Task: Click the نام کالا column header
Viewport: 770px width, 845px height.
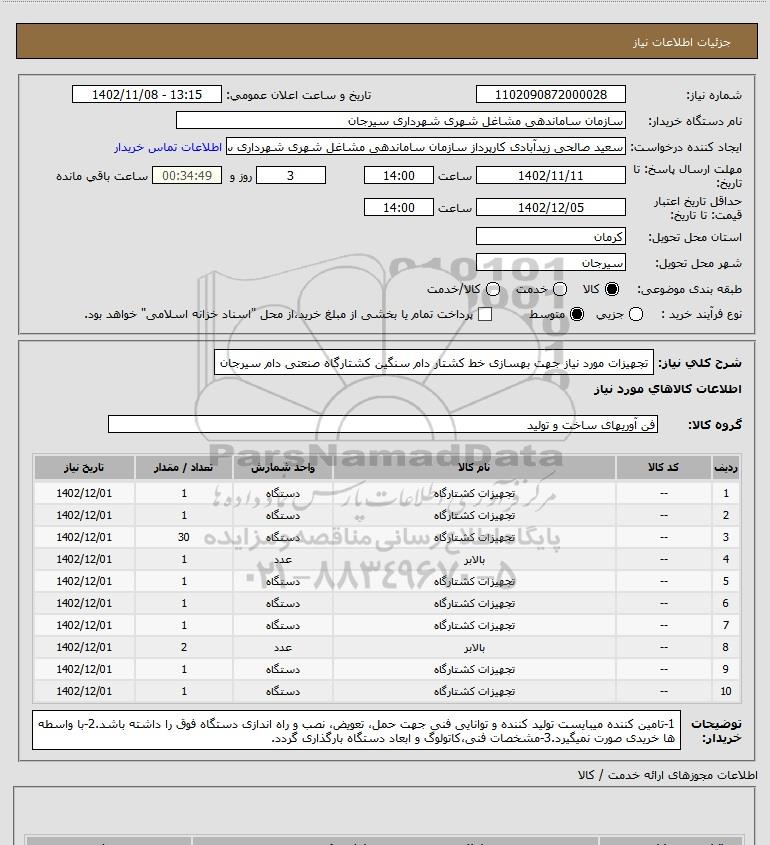Action: click(x=474, y=468)
